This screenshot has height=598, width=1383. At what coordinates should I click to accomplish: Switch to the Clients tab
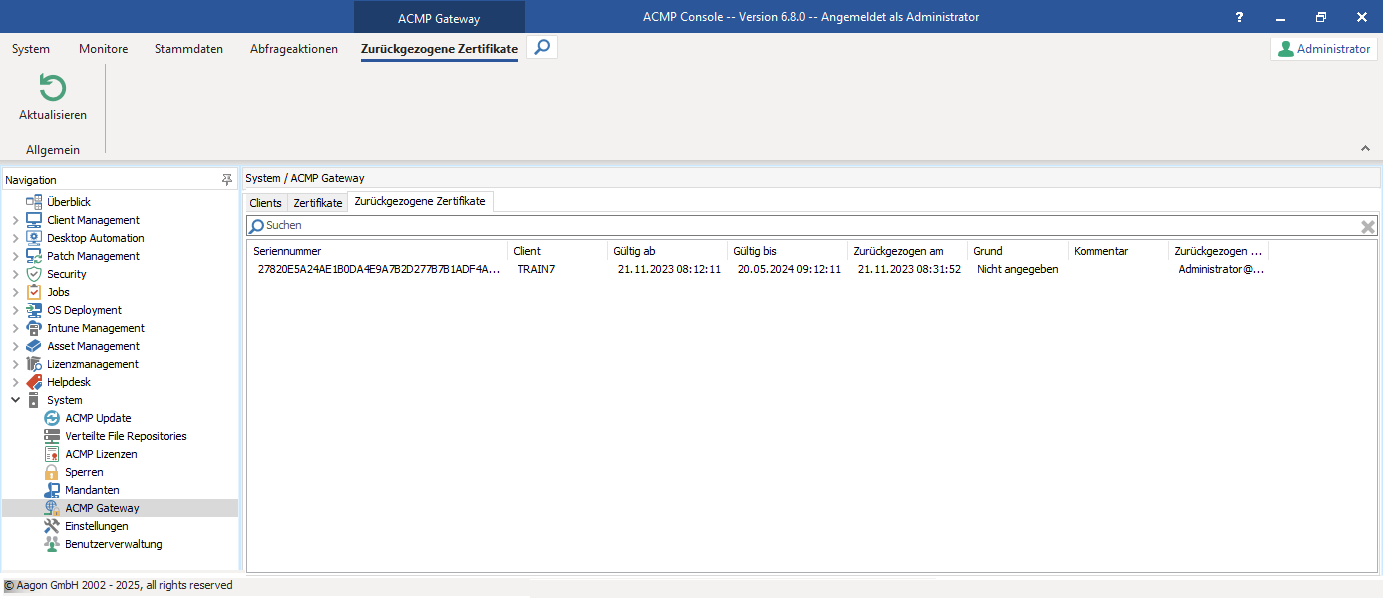point(264,201)
